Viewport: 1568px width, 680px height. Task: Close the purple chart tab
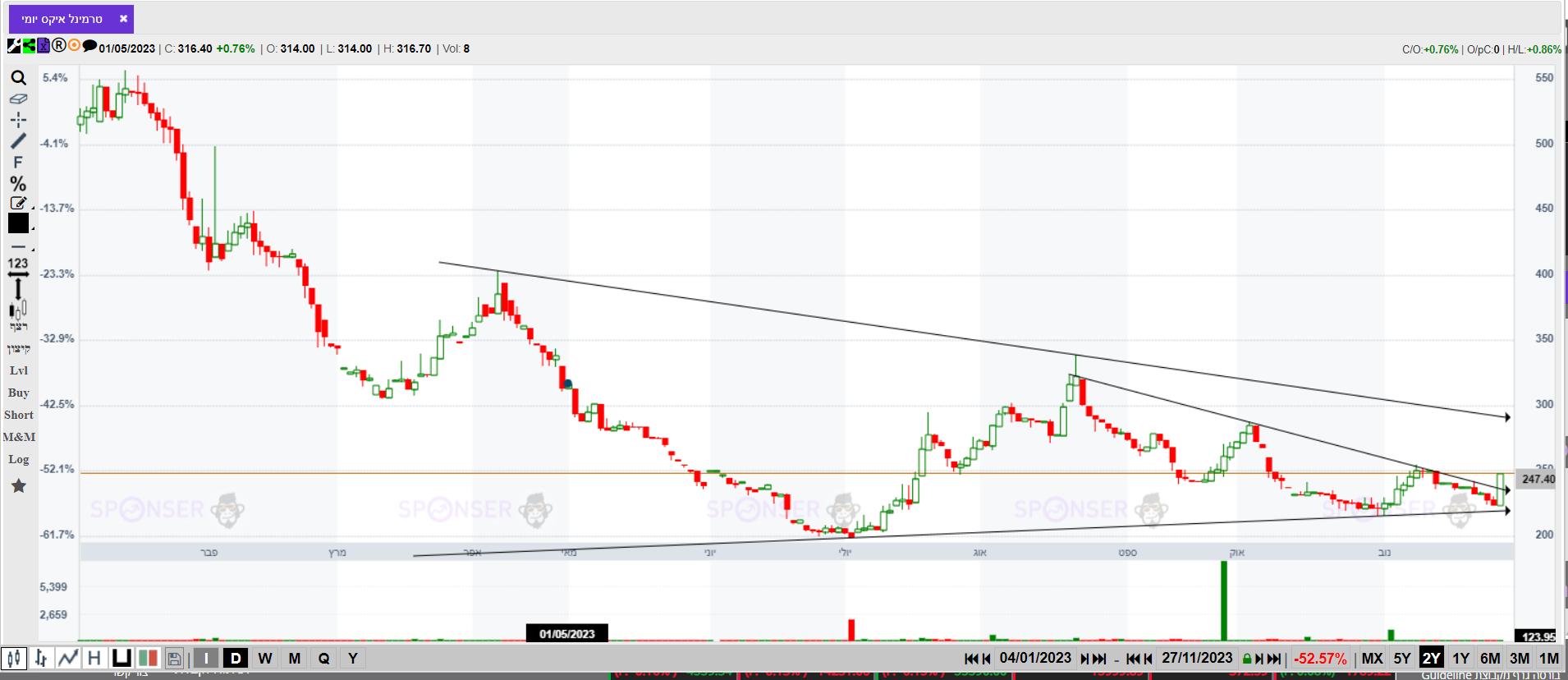[x=123, y=19]
